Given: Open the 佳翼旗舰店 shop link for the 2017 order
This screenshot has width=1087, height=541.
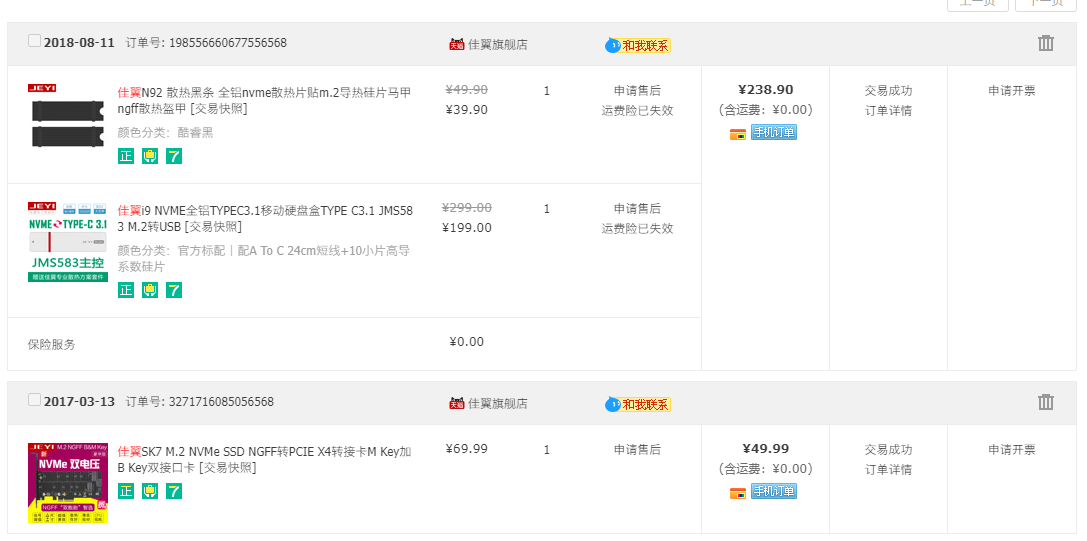Looking at the screenshot, I should 498,403.
